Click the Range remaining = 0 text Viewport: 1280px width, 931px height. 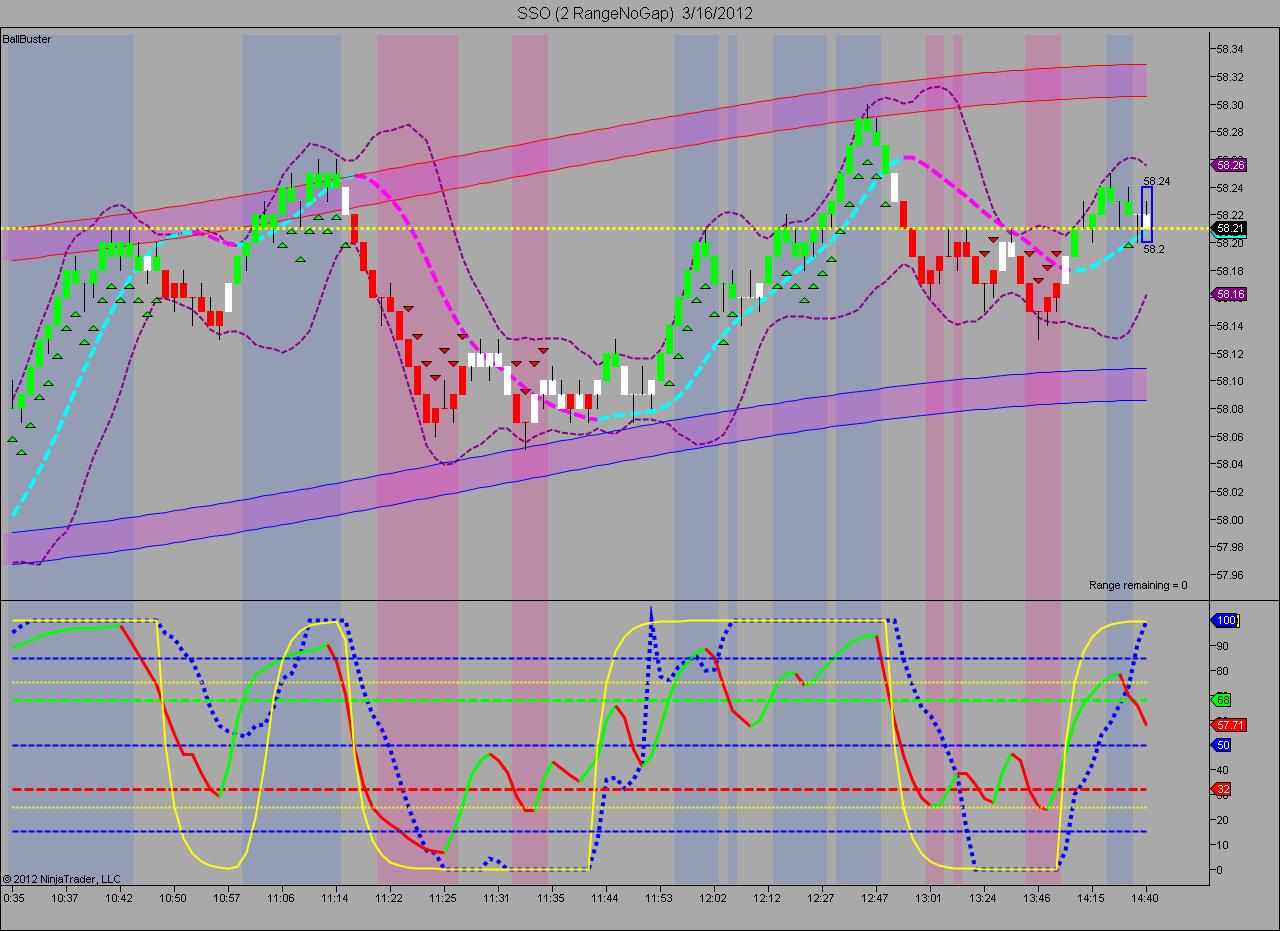[1138, 585]
